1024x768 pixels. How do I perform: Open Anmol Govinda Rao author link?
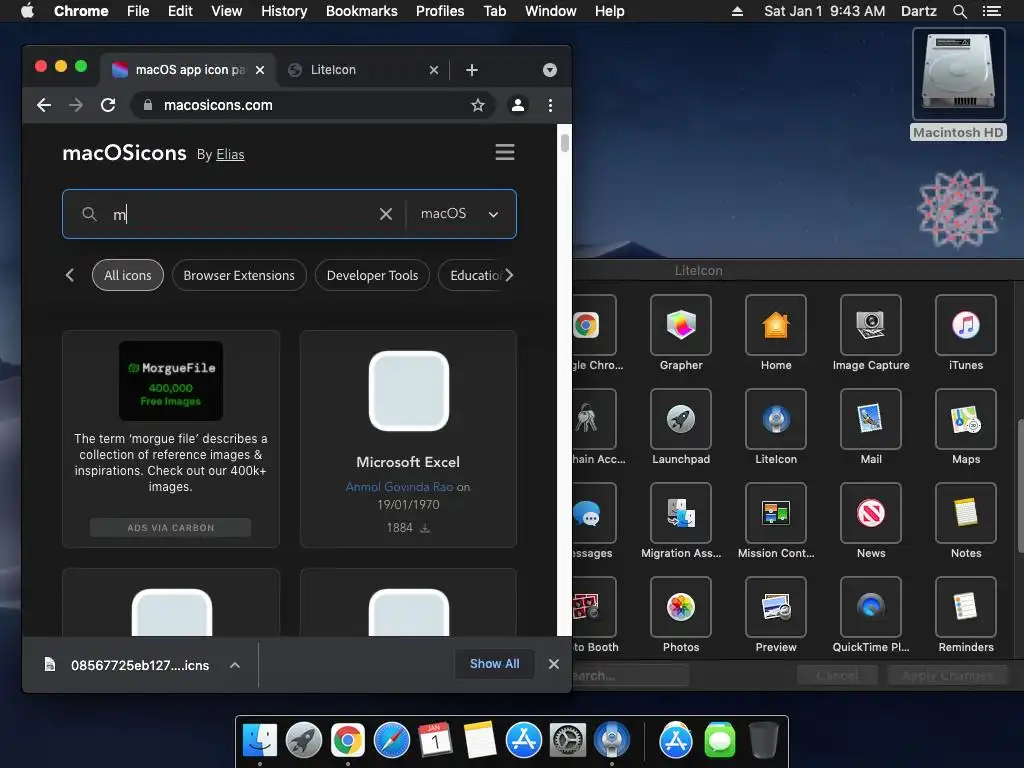(x=399, y=487)
